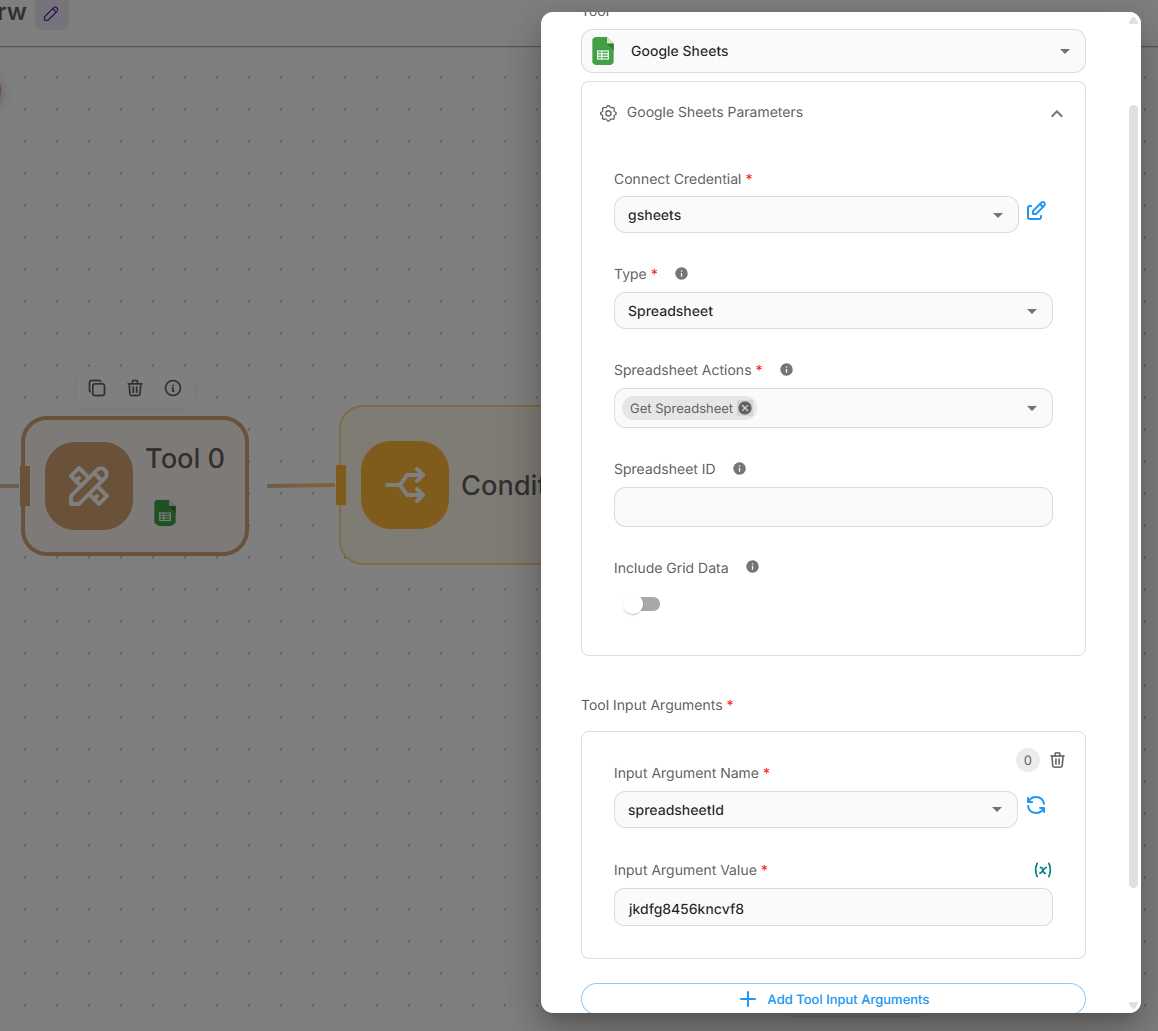The height and width of the screenshot is (1031, 1158).
Task: Click the refresh icon next to spreadsheetId
Action: (x=1036, y=806)
